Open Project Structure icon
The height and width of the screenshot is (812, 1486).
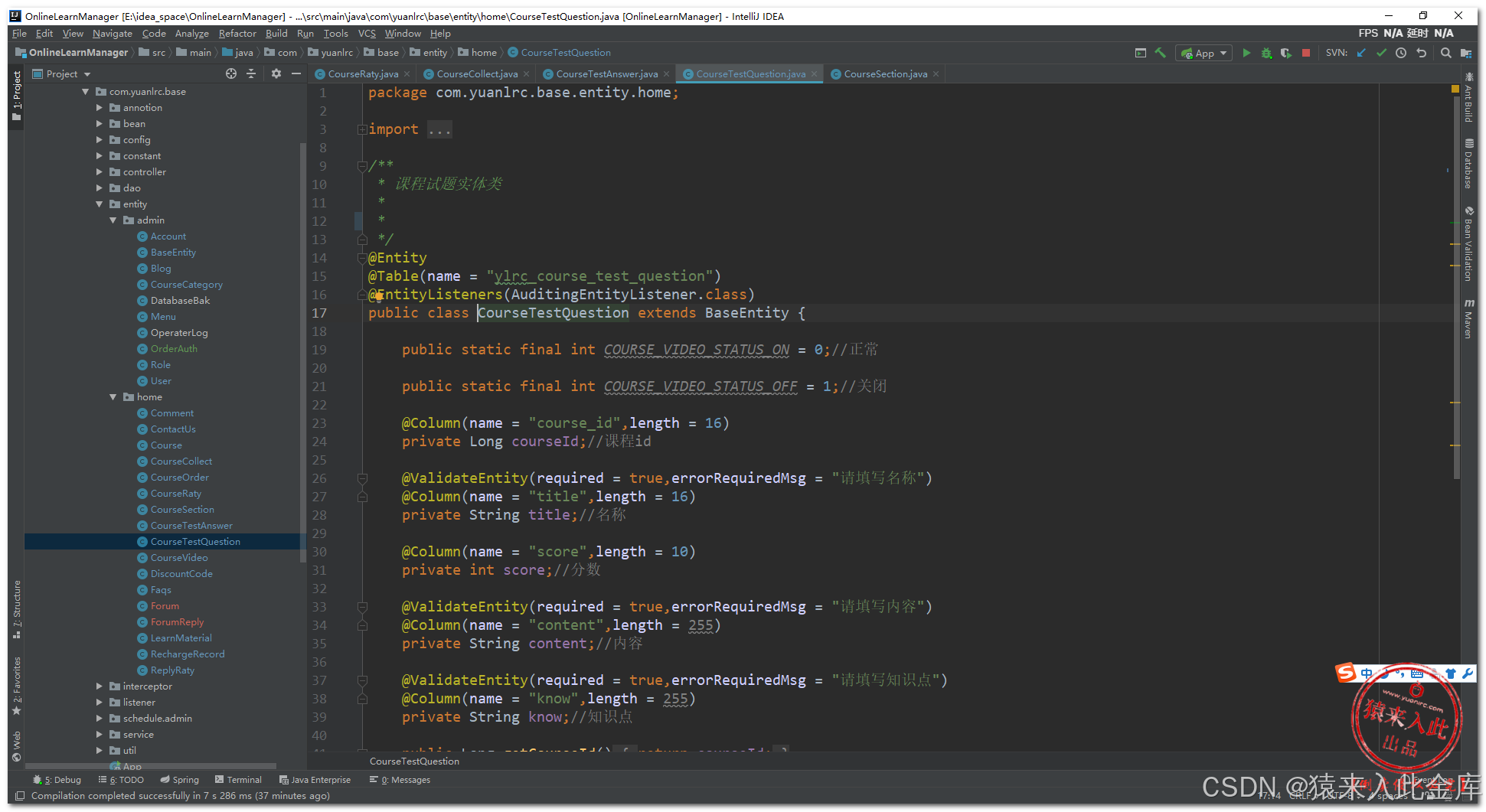1466,53
